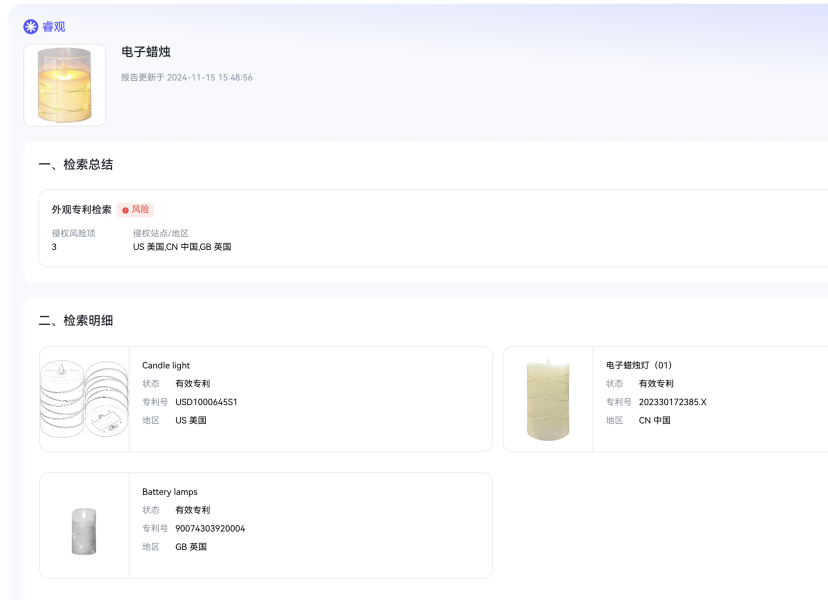Screen dimensions: 828x600
Task: Click the 侵权站点/地区 label
Action: (161, 233)
